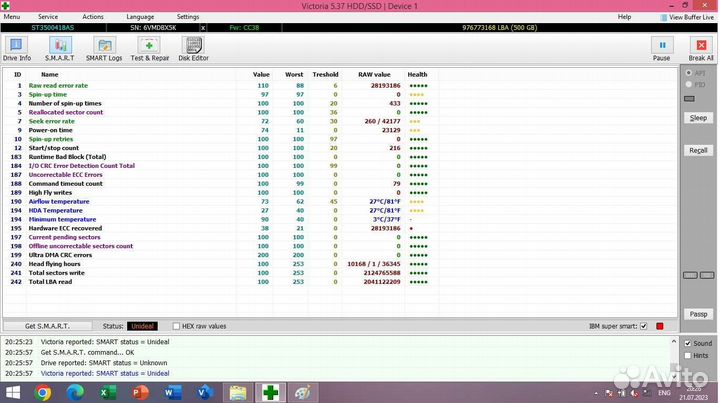This screenshot has height=403, width=720.
Task: Click the red square next to IBM super smart
Action: 659,326
